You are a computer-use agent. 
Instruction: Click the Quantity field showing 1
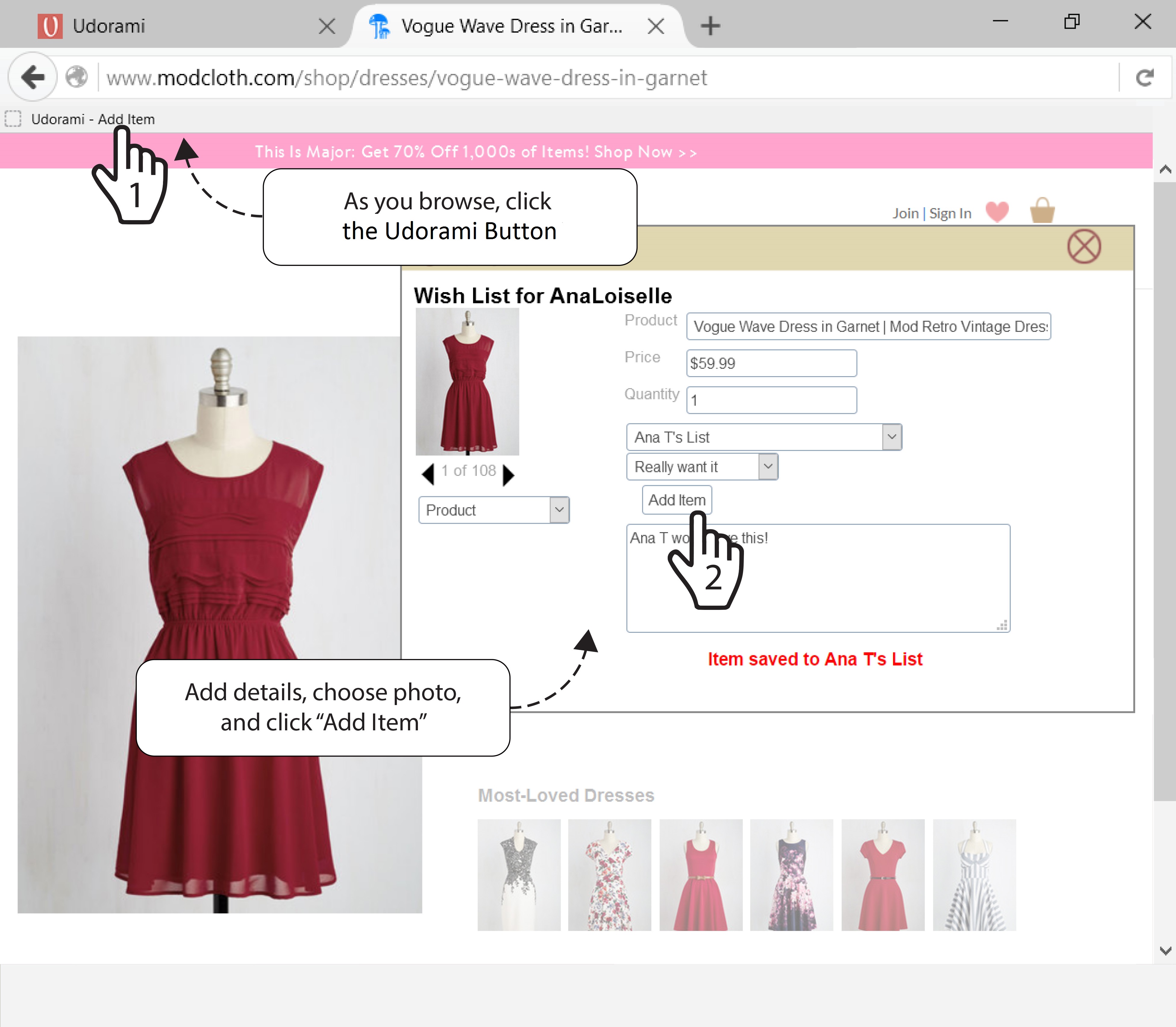[772, 400]
